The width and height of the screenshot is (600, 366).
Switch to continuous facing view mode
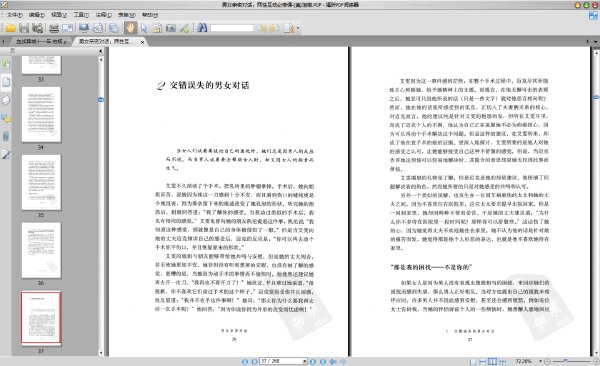(502, 361)
